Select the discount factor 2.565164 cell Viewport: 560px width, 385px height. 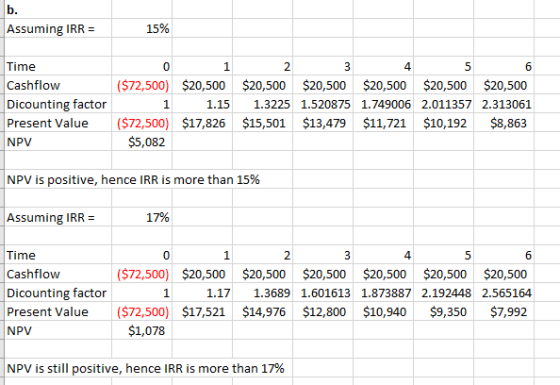coord(504,293)
